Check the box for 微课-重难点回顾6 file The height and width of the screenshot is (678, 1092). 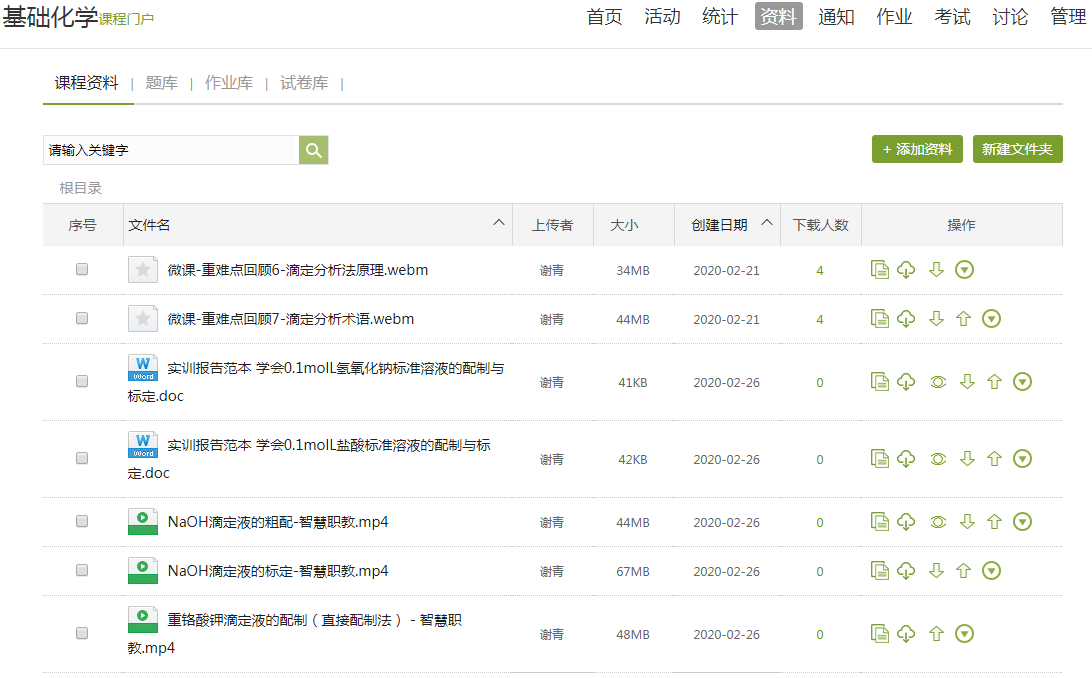pyautogui.click(x=82, y=269)
